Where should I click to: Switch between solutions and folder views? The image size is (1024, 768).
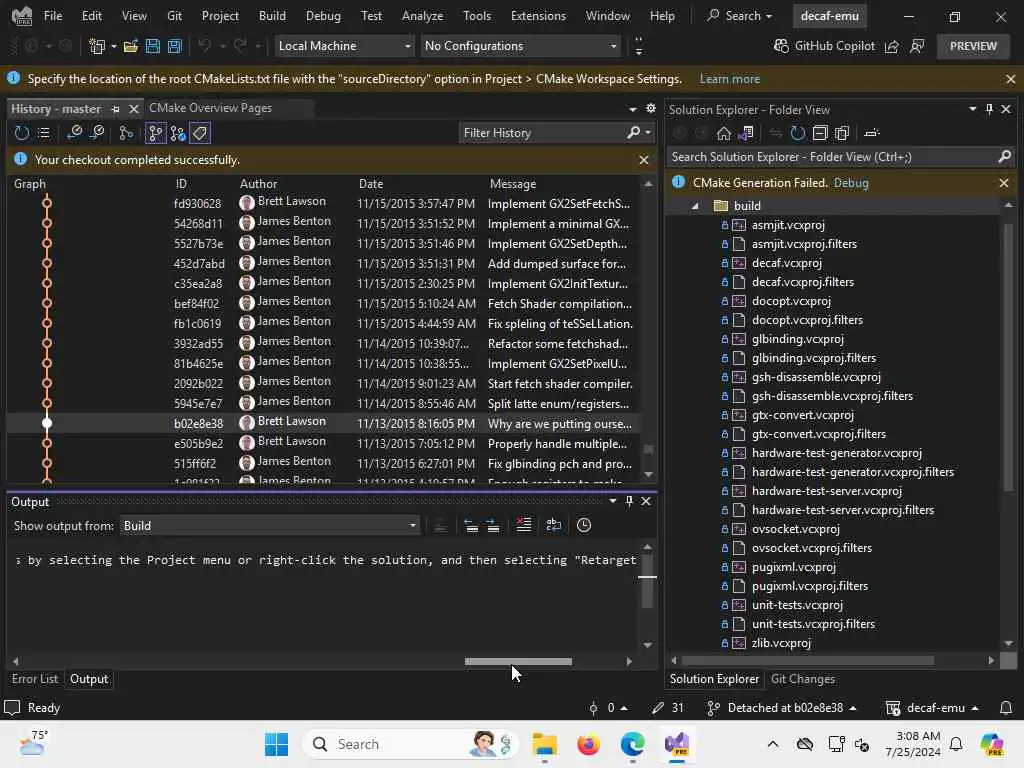tap(746, 133)
